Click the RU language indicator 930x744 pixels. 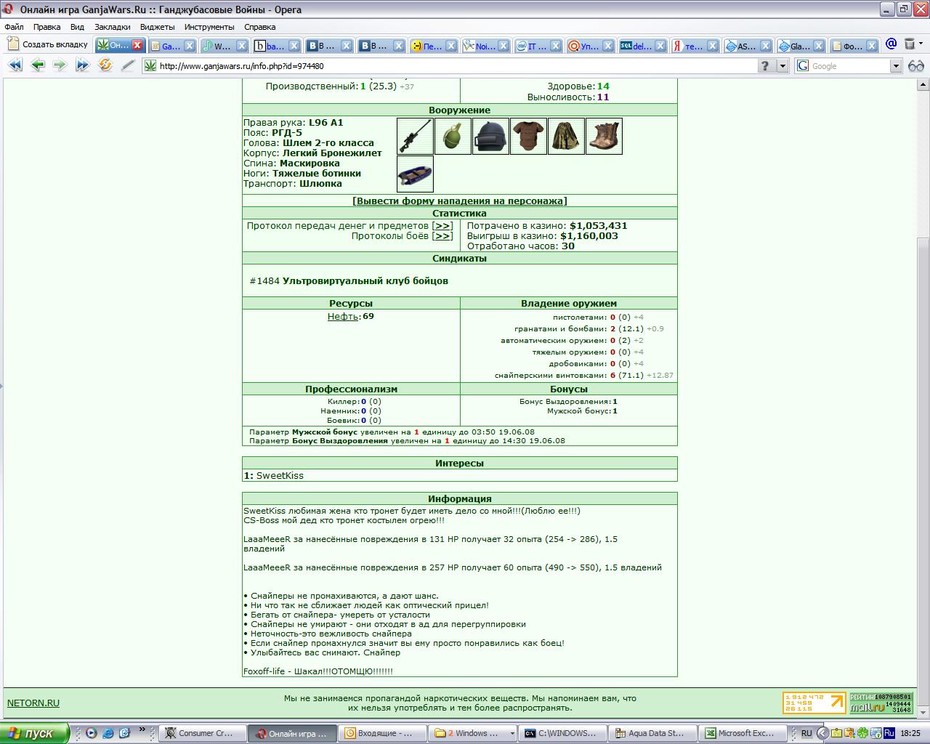coord(806,733)
